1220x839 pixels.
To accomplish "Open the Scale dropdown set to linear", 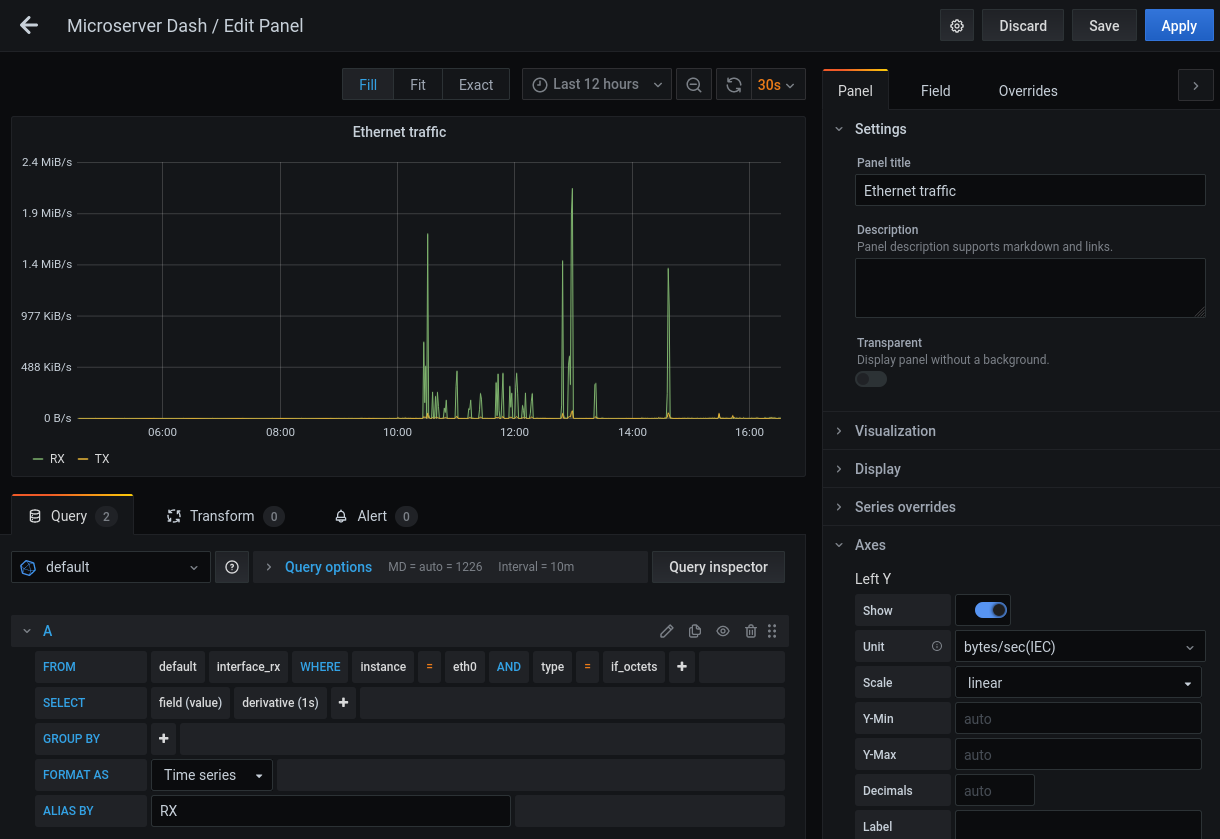I will click(1078, 682).
